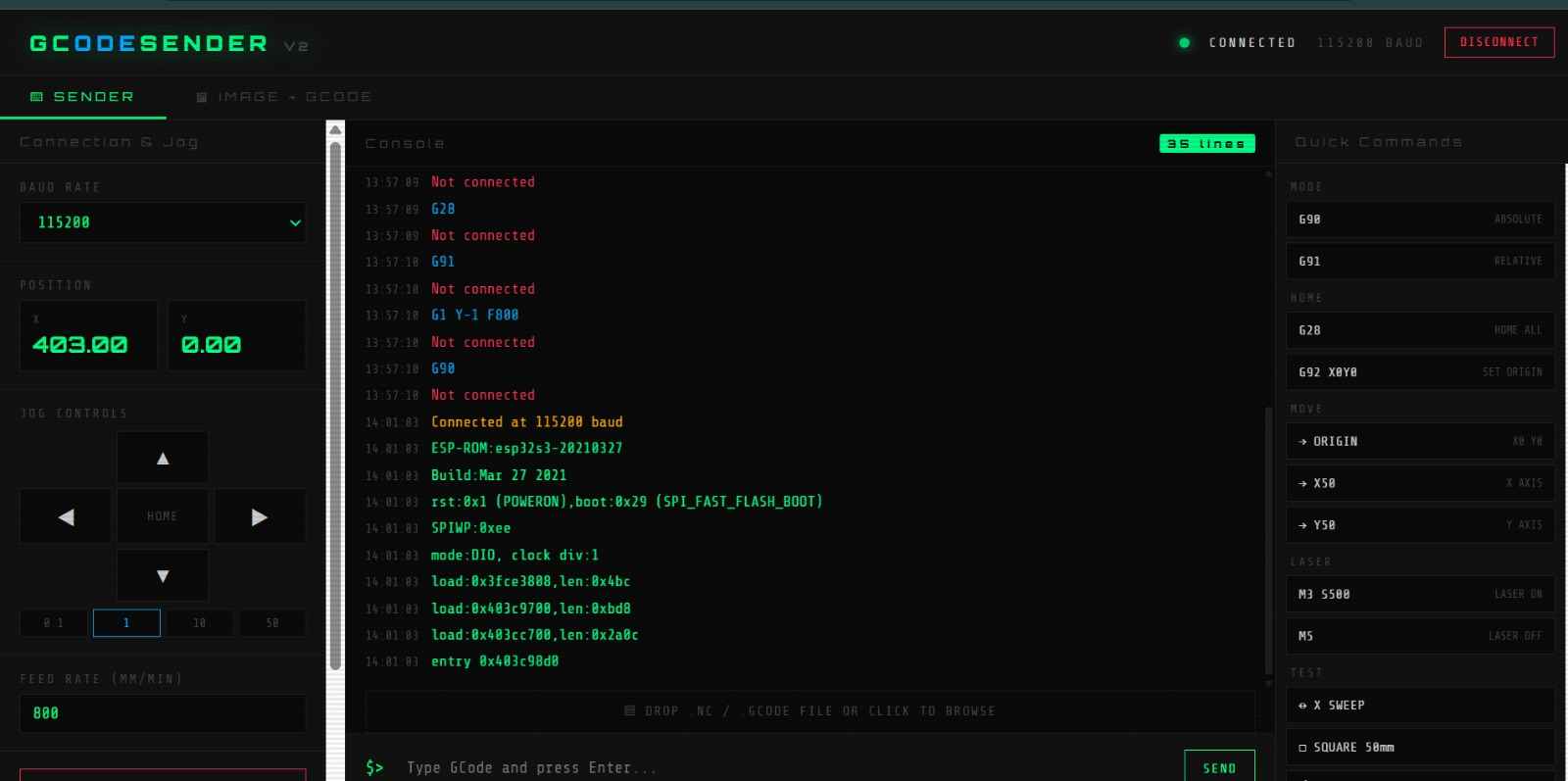Run the SQUARE 50mm test command
The height and width of the screenshot is (781, 1568).
[1420, 747]
